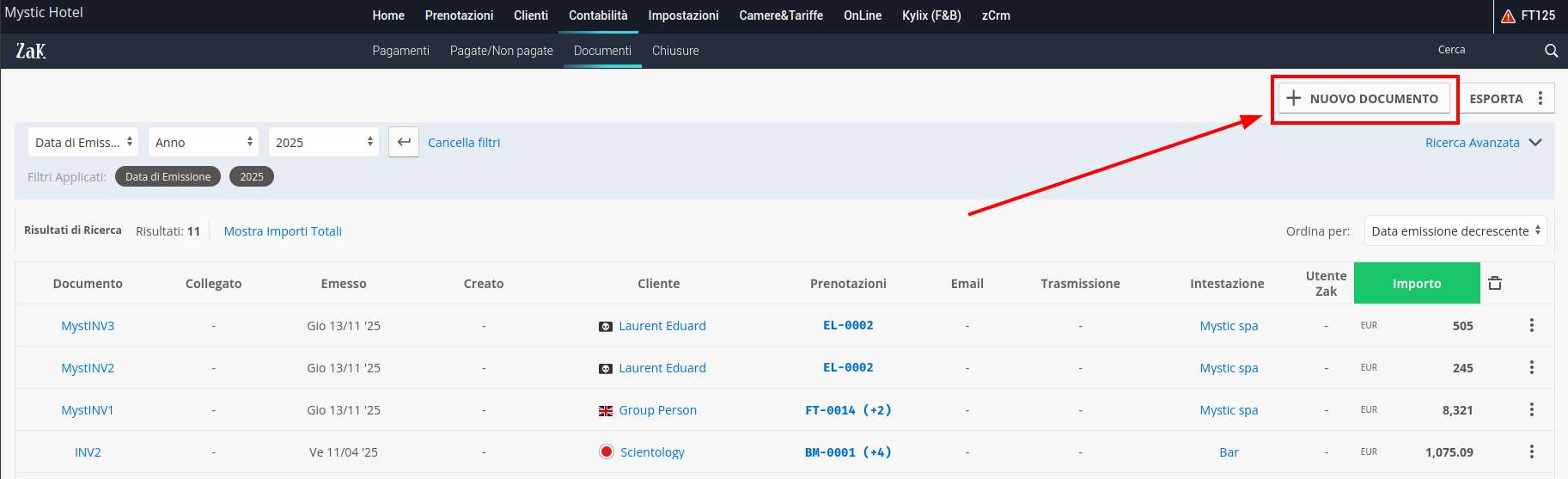1568x479 pixels.
Task: Click the Nuovo Documento button
Action: (x=1364, y=99)
